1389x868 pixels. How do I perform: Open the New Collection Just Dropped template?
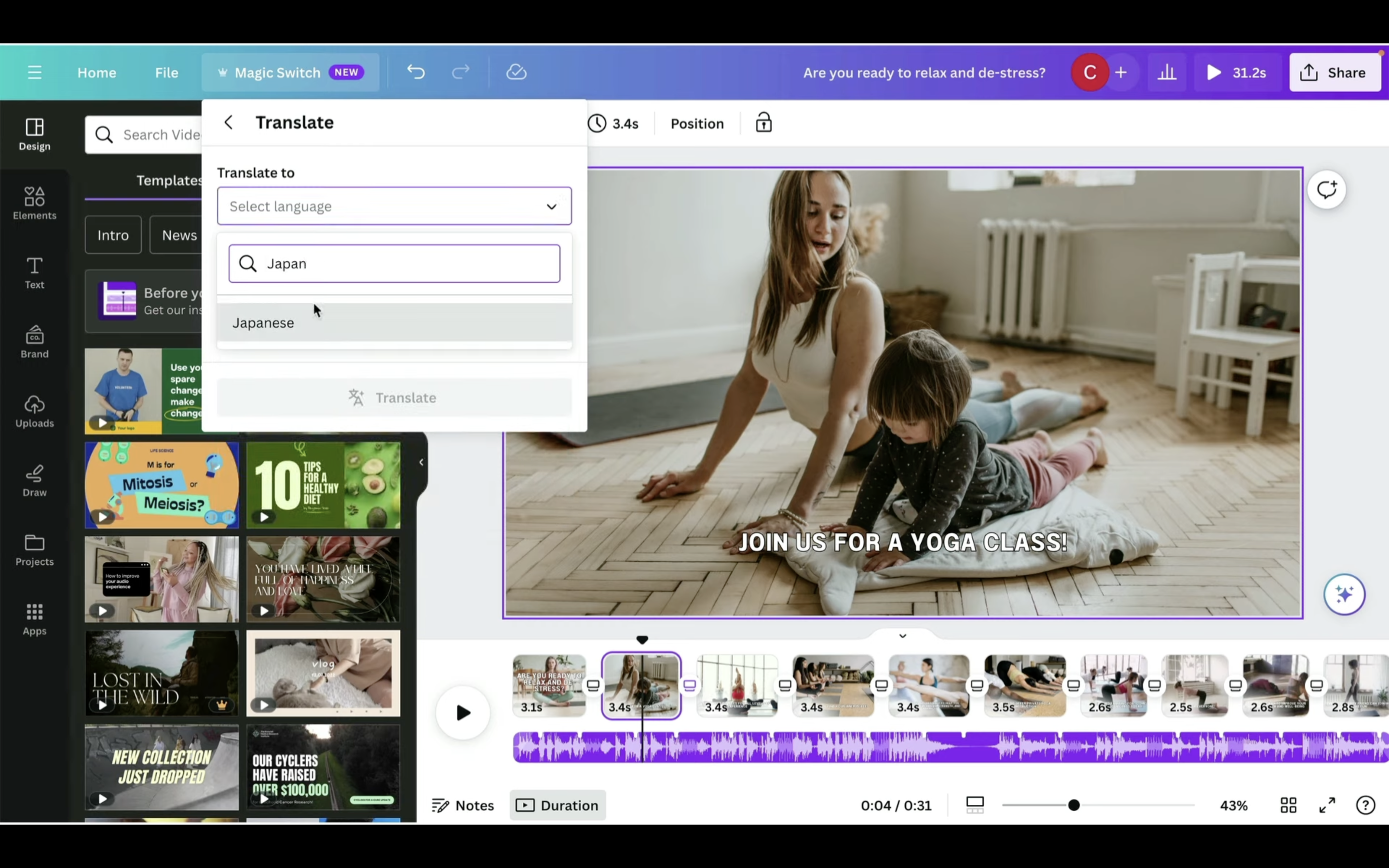point(162,768)
